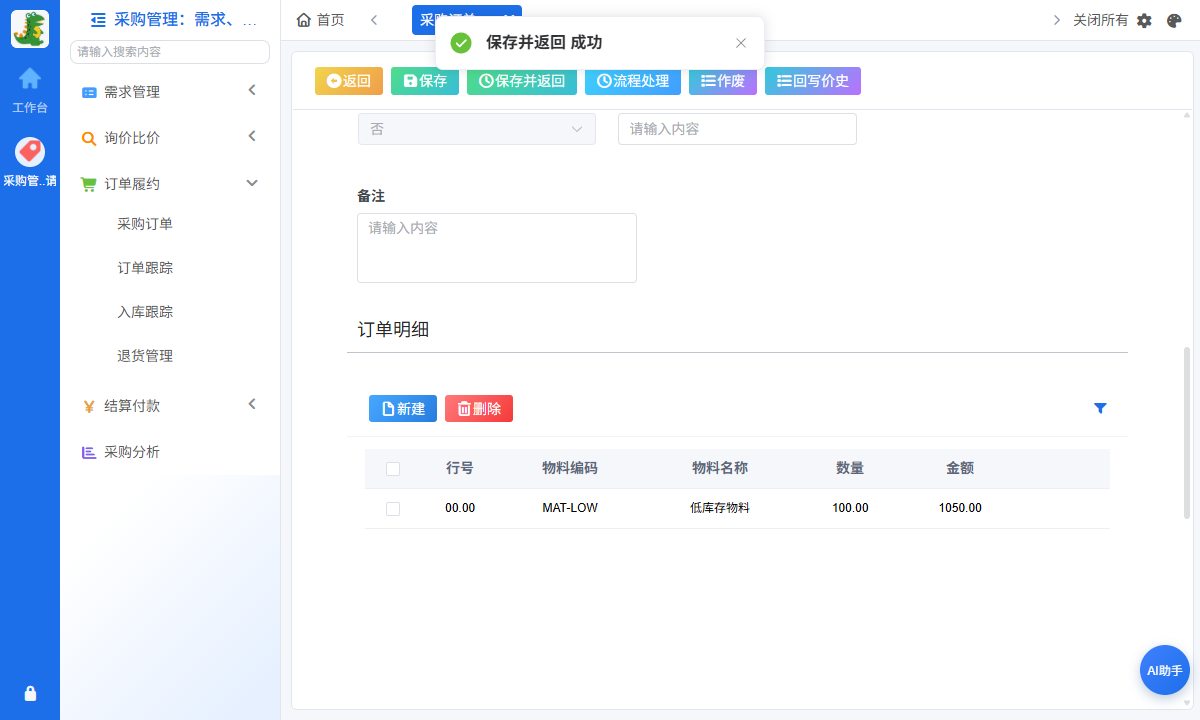Viewport: 1200px width, 720px height.
Task: Click the filter funnel icon above the order table
Action: pyautogui.click(x=1100, y=408)
